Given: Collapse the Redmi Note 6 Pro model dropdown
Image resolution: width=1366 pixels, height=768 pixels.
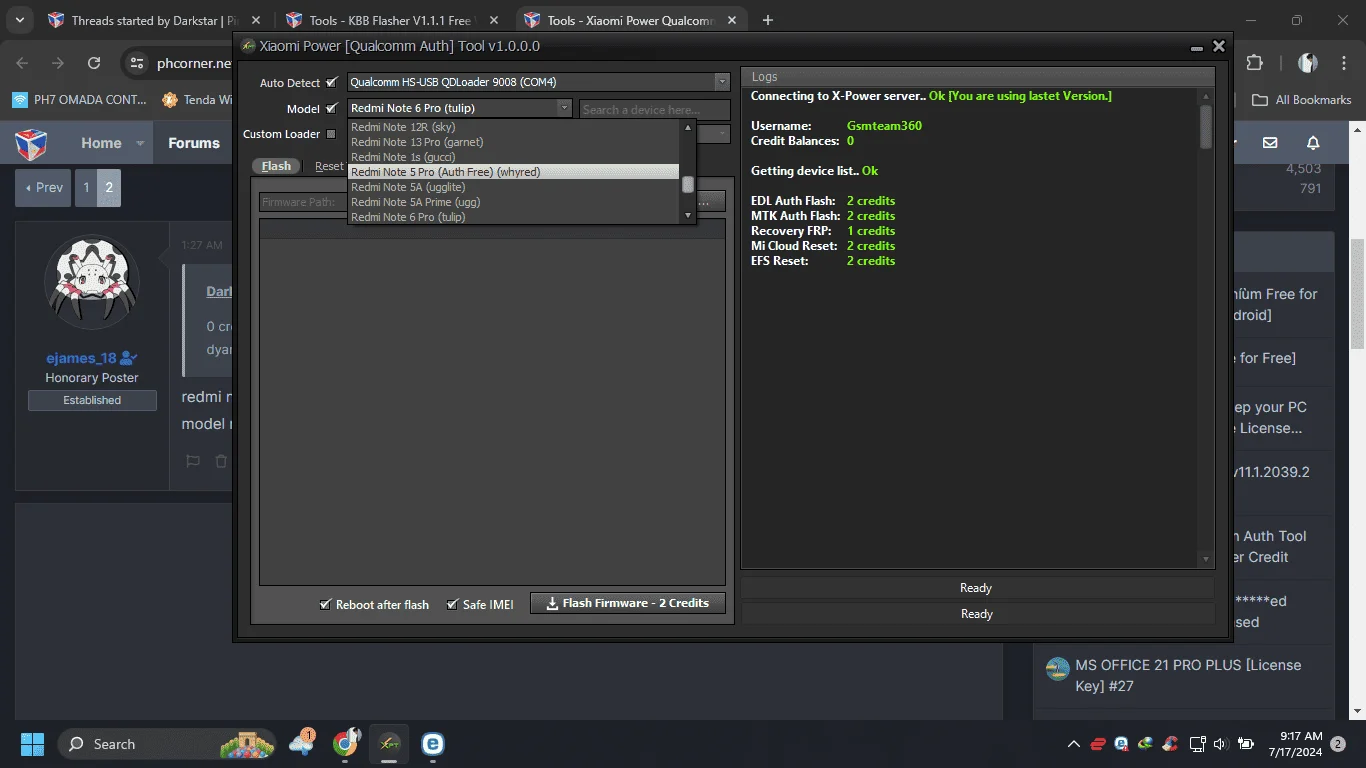Looking at the screenshot, I should click(x=564, y=108).
